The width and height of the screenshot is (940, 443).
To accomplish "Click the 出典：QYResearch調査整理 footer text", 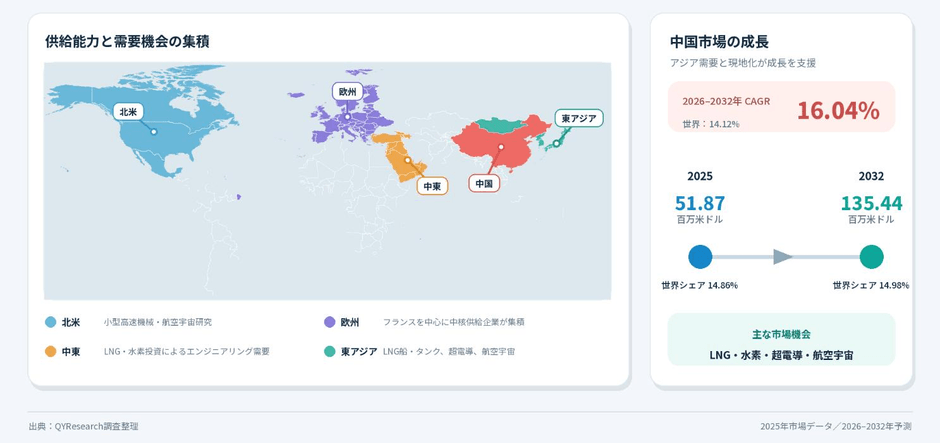I will point(83,426).
